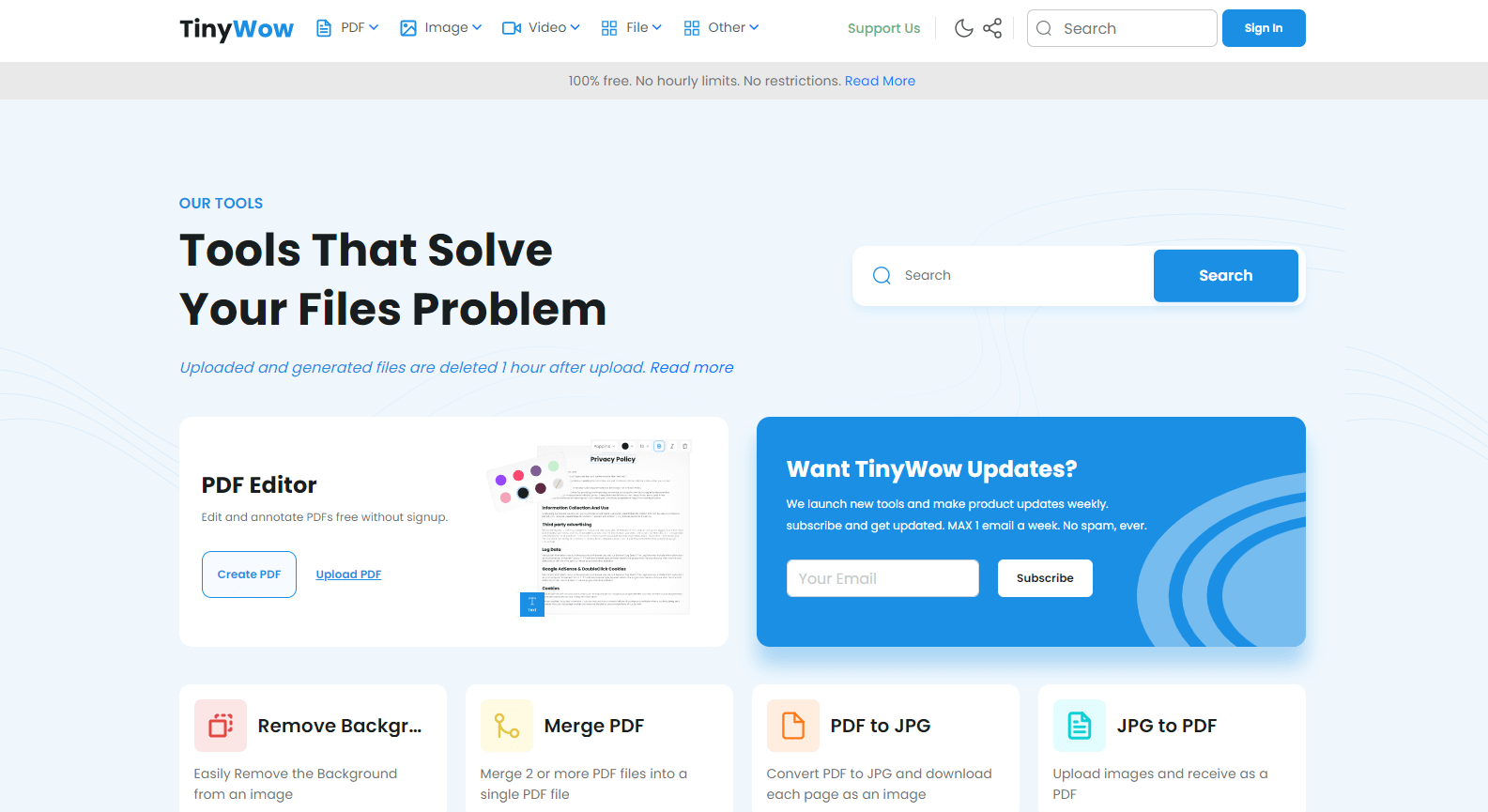
Task: Click the Create PDF button
Action: click(x=249, y=575)
